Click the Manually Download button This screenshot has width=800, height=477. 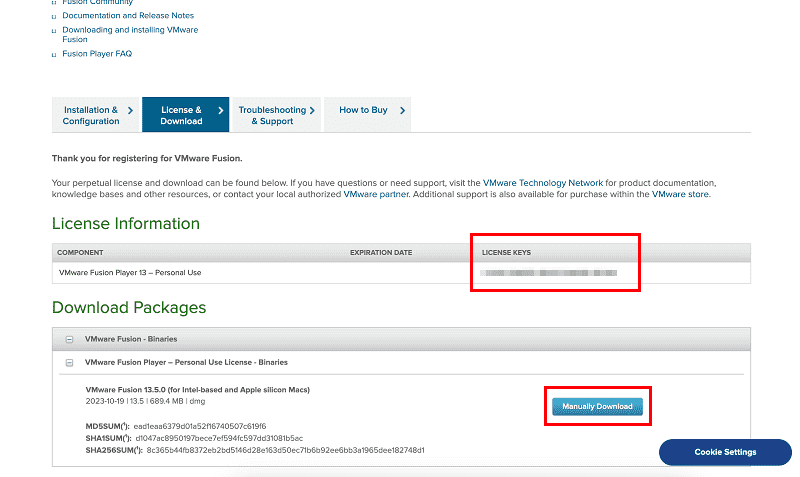tap(597, 407)
